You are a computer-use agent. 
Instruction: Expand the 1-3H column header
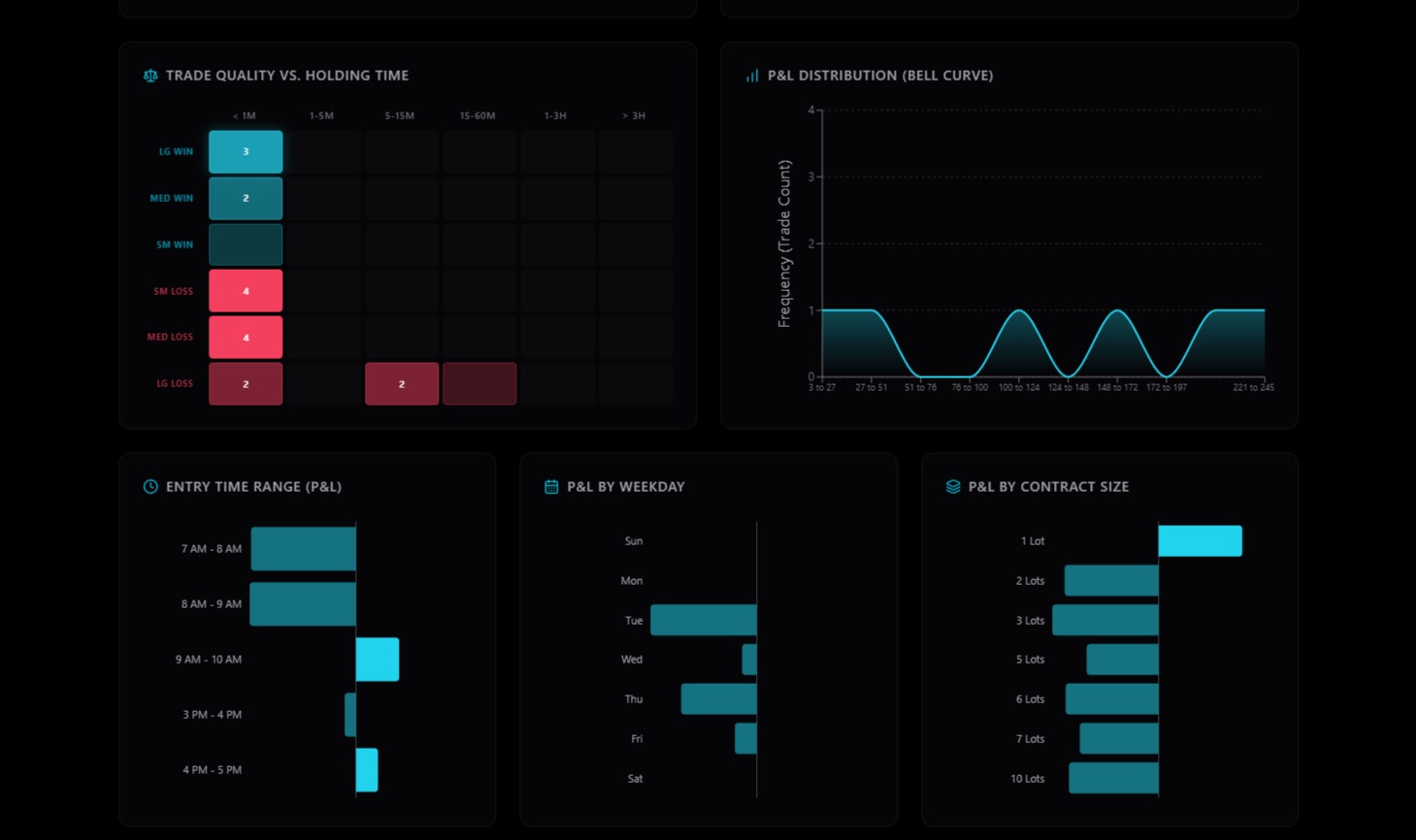click(x=556, y=115)
